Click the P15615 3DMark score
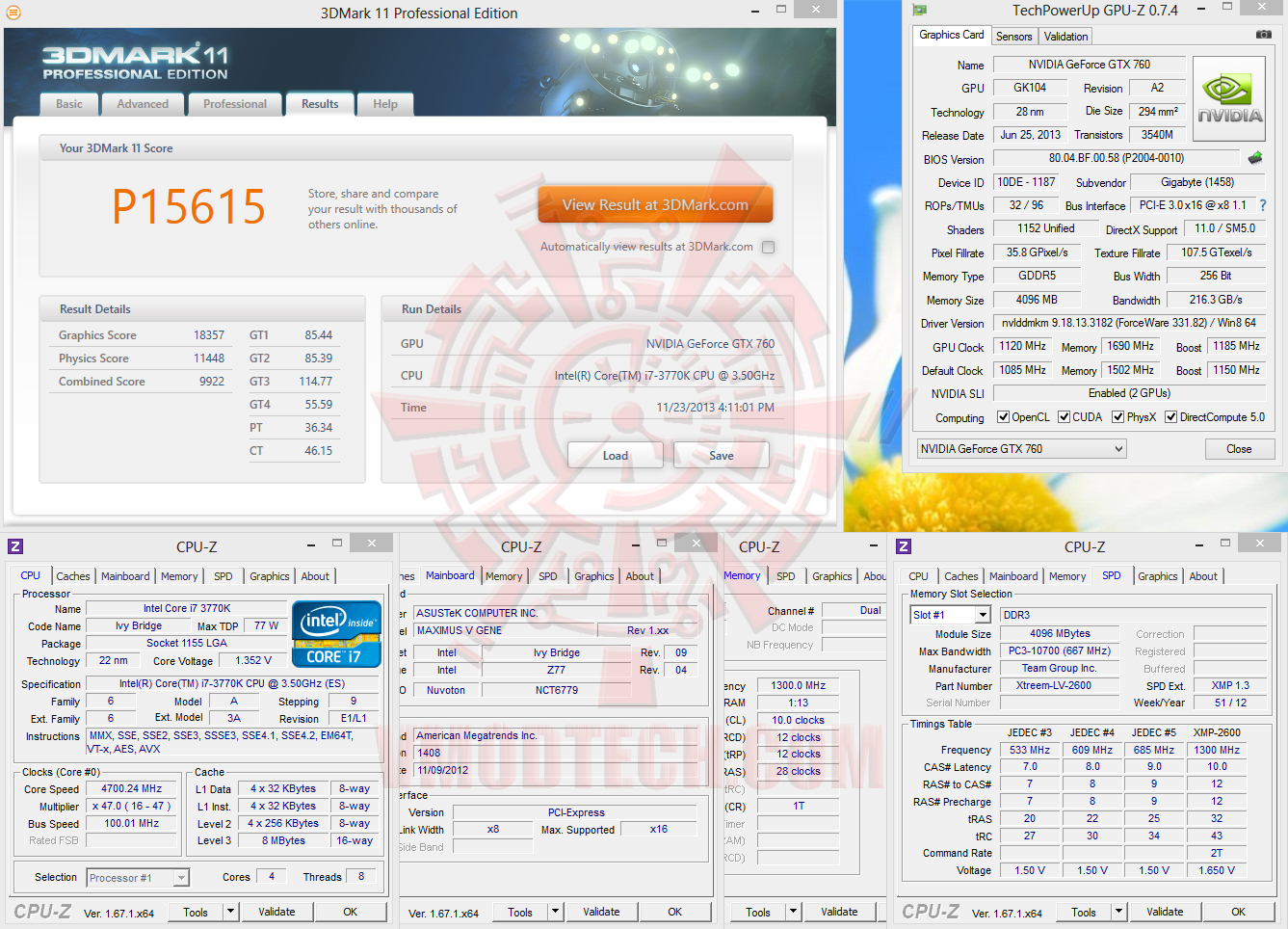This screenshot has height=929, width=1288. [x=189, y=206]
